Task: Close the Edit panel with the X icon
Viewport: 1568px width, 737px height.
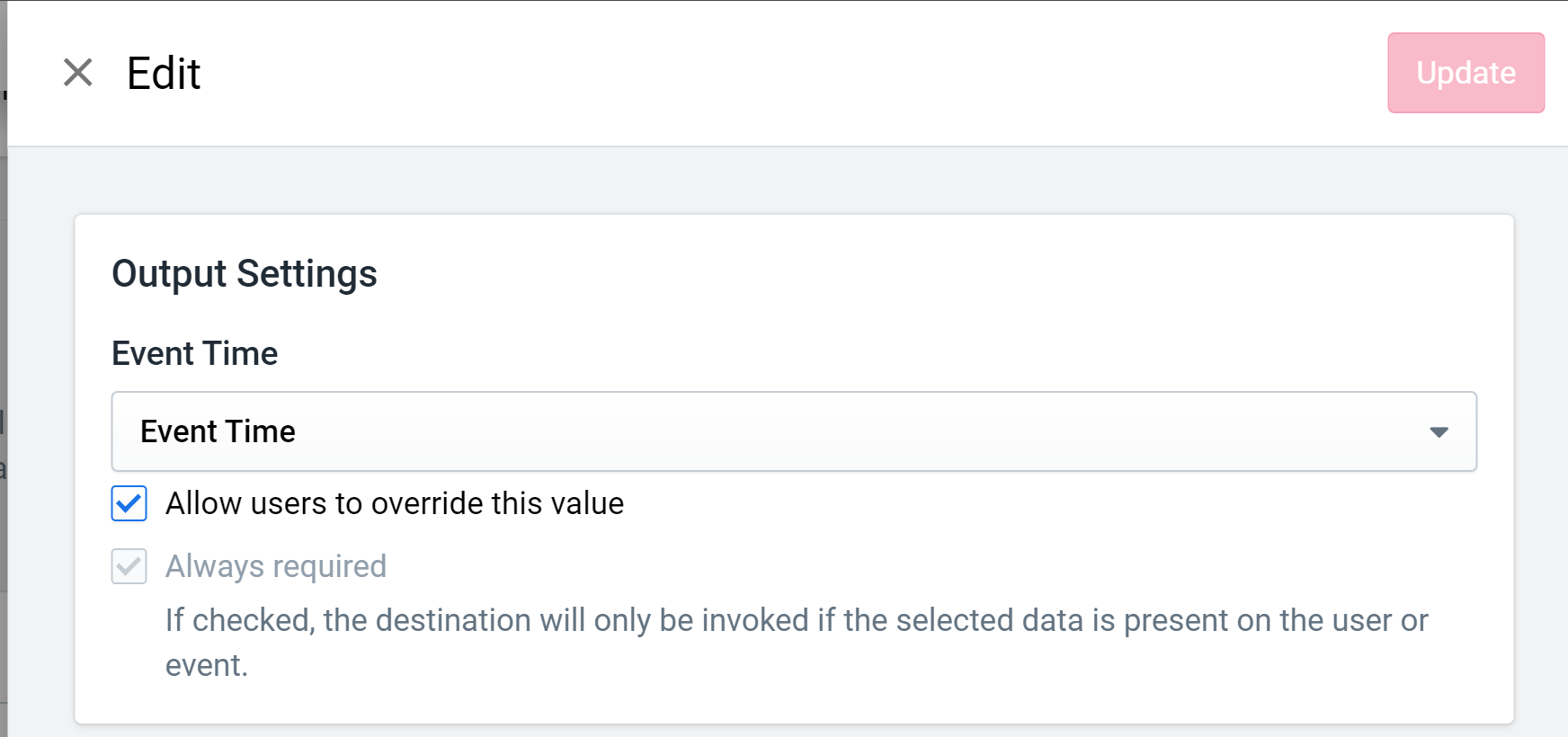Action: [x=78, y=73]
